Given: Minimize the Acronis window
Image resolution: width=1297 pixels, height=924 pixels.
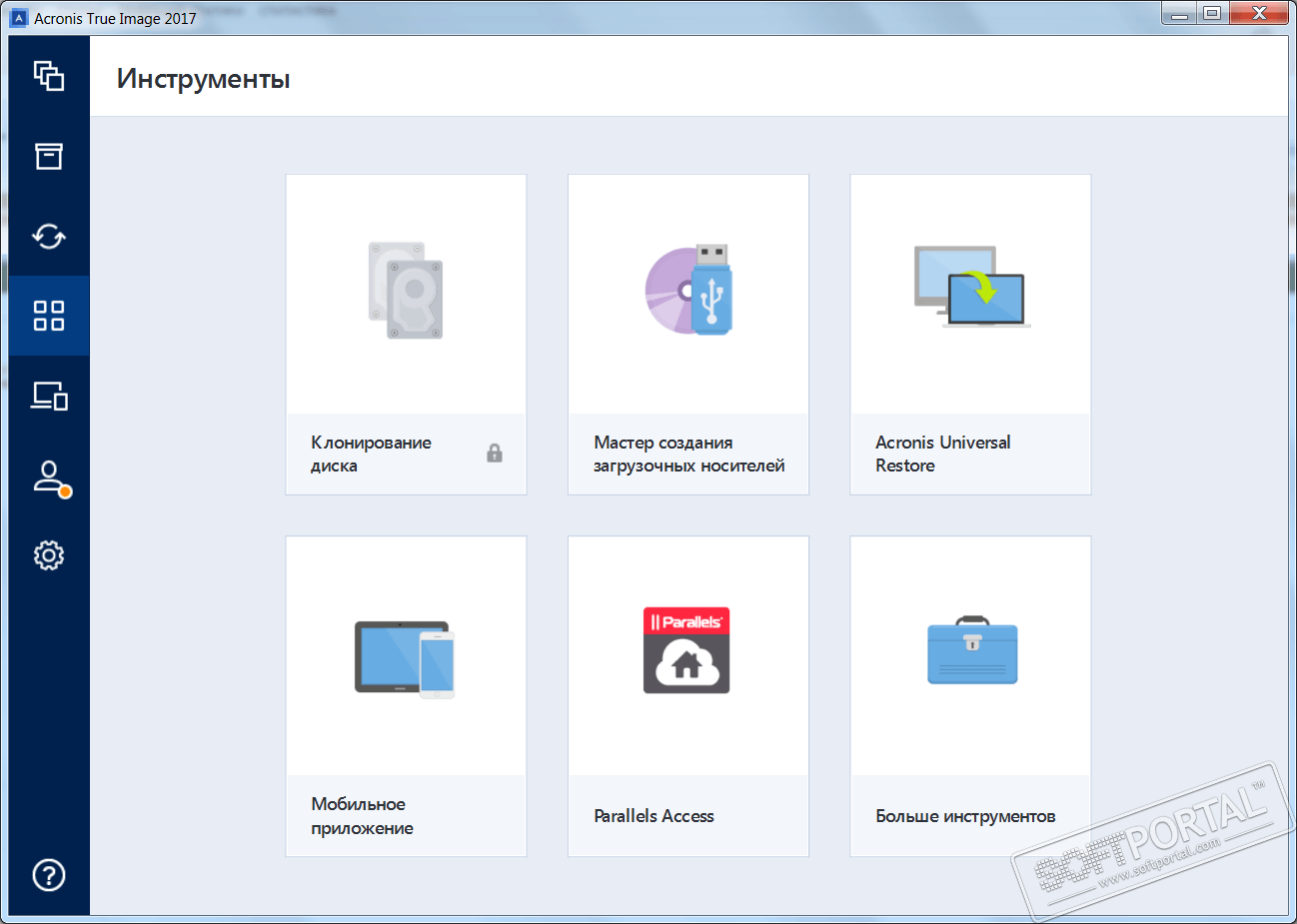Looking at the screenshot, I should (x=1179, y=13).
